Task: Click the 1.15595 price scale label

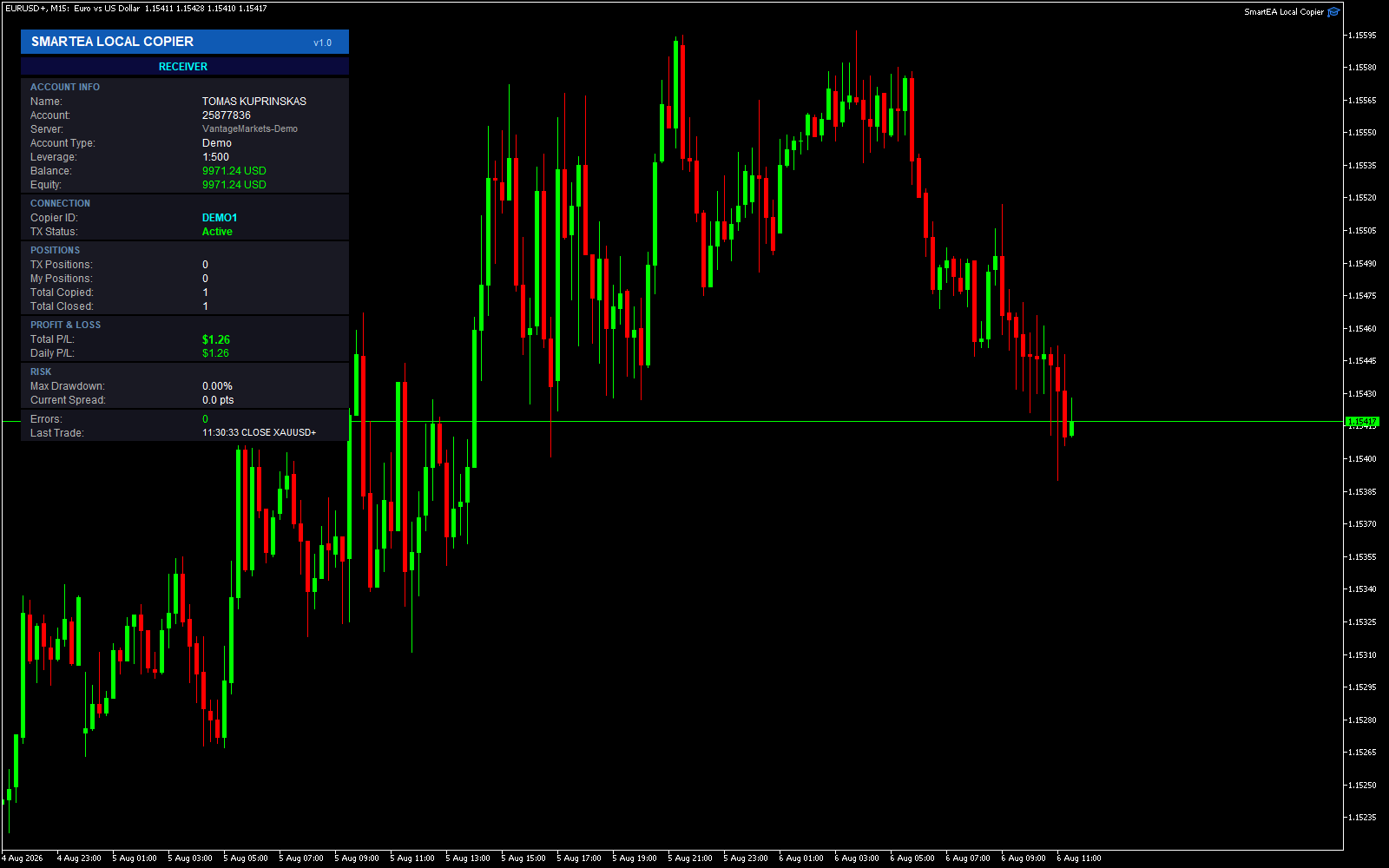Action: pyautogui.click(x=1362, y=36)
